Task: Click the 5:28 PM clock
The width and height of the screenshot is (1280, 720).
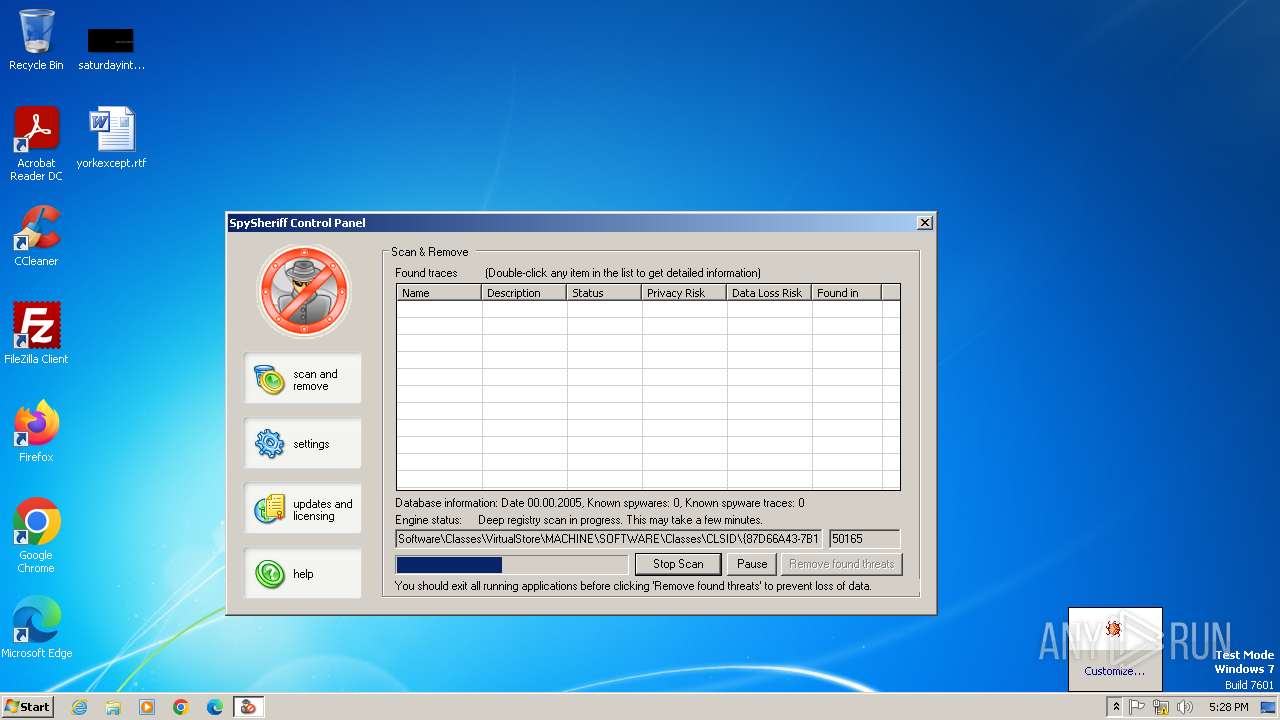Action: pos(1228,707)
